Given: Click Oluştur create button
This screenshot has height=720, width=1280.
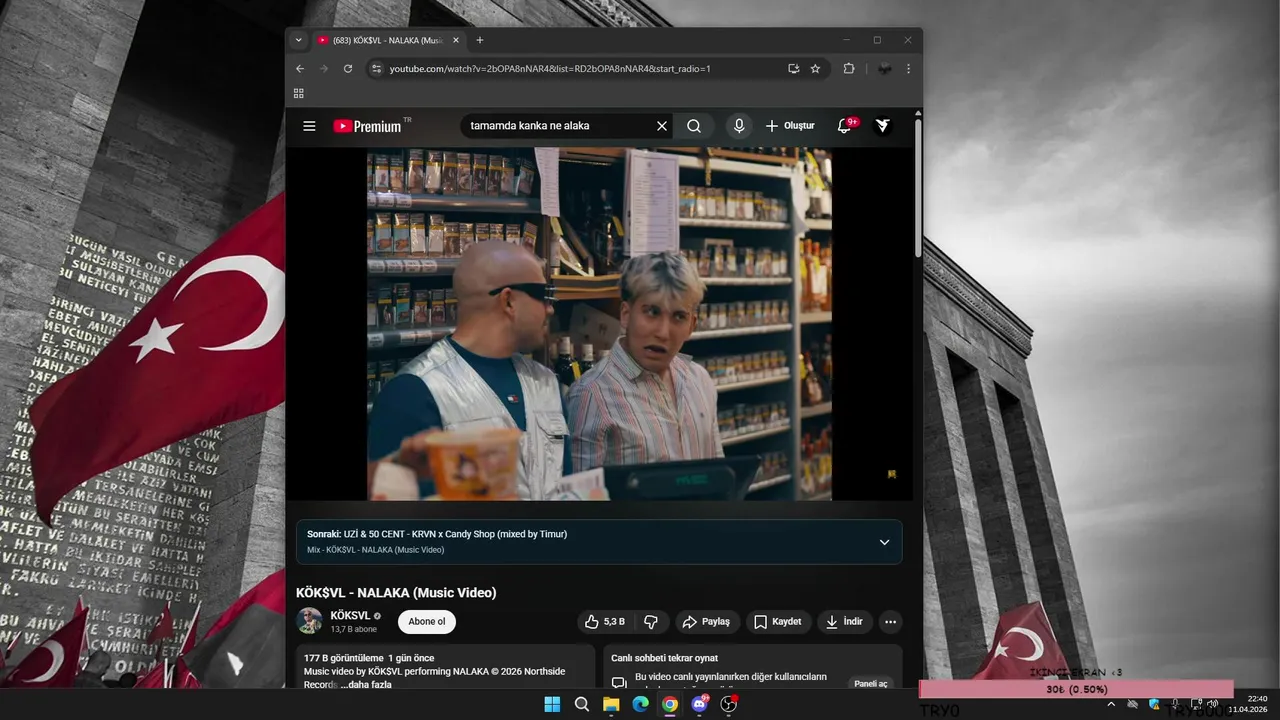Looking at the screenshot, I should [790, 126].
